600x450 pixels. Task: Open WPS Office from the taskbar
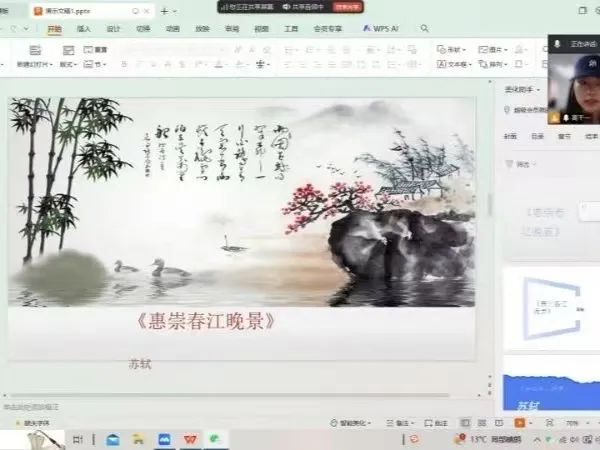pos(190,440)
